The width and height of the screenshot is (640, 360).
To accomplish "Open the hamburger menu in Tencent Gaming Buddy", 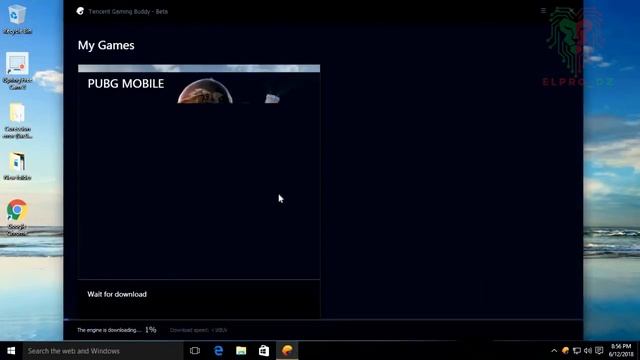I will pyautogui.click(x=543, y=11).
